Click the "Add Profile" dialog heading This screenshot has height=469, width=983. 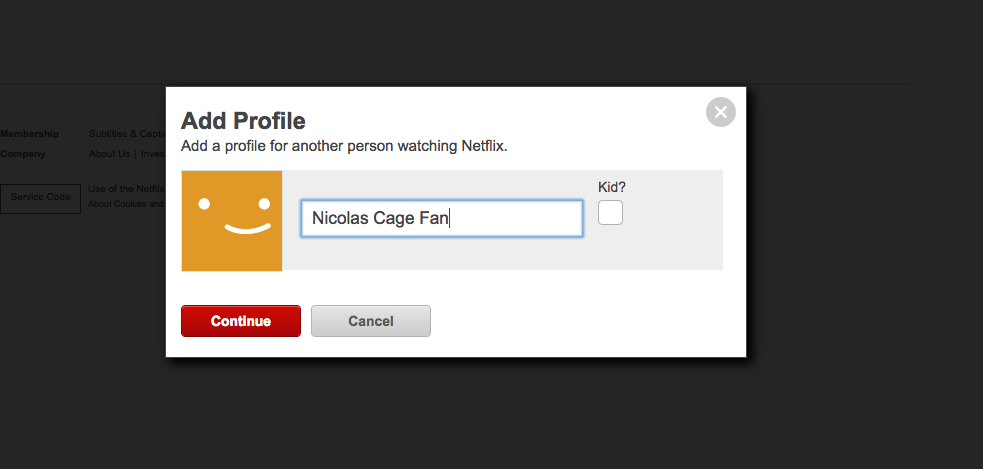[x=243, y=121]
